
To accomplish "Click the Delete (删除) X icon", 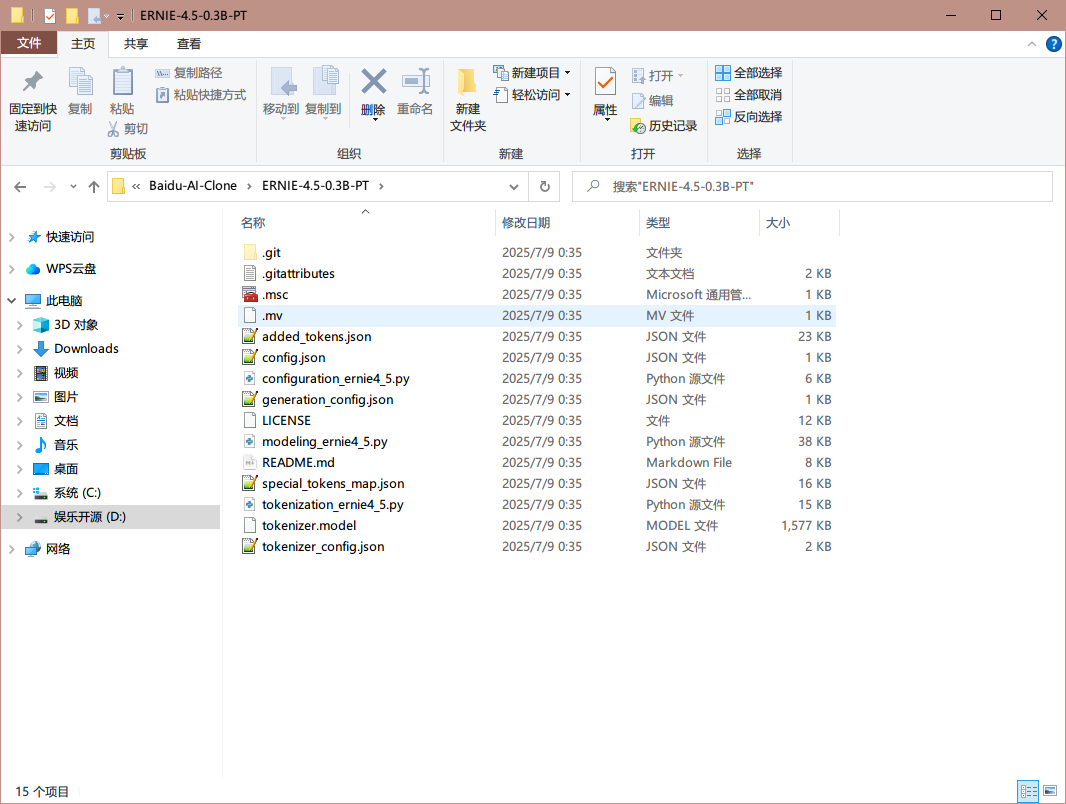I will [373, 82].
